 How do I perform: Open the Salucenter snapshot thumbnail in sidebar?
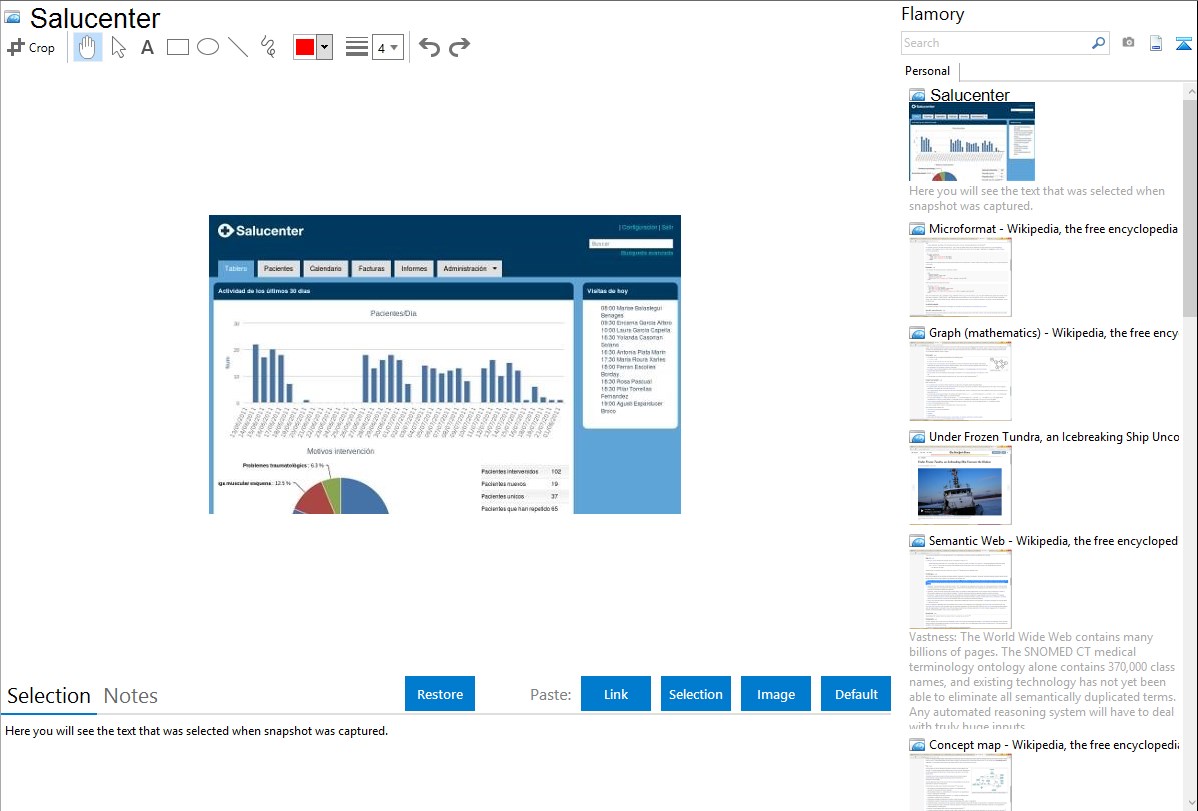(x=972, y=142)
